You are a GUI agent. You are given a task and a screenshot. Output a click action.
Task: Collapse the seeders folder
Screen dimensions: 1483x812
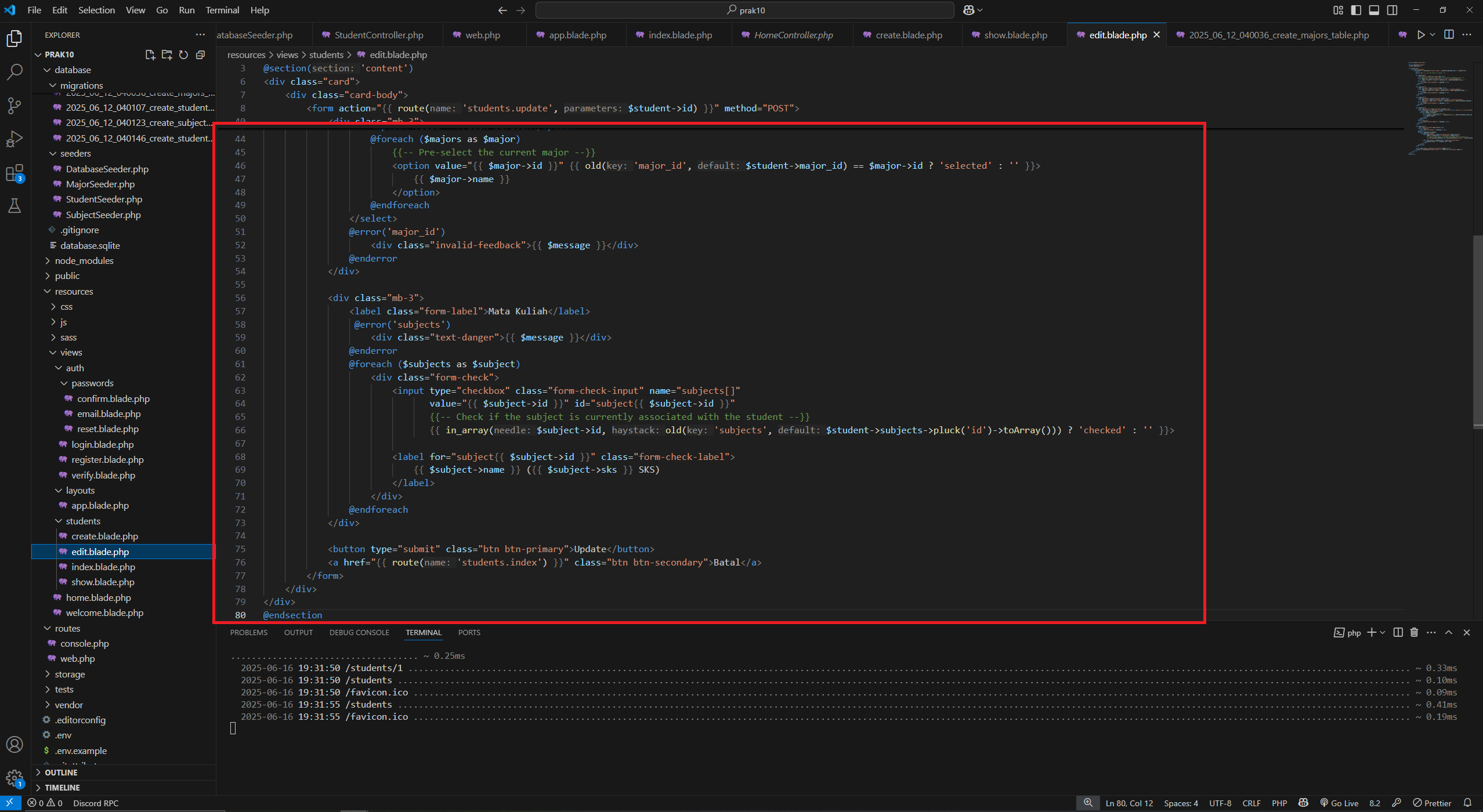pyautogui.click(x=74, y=153)
